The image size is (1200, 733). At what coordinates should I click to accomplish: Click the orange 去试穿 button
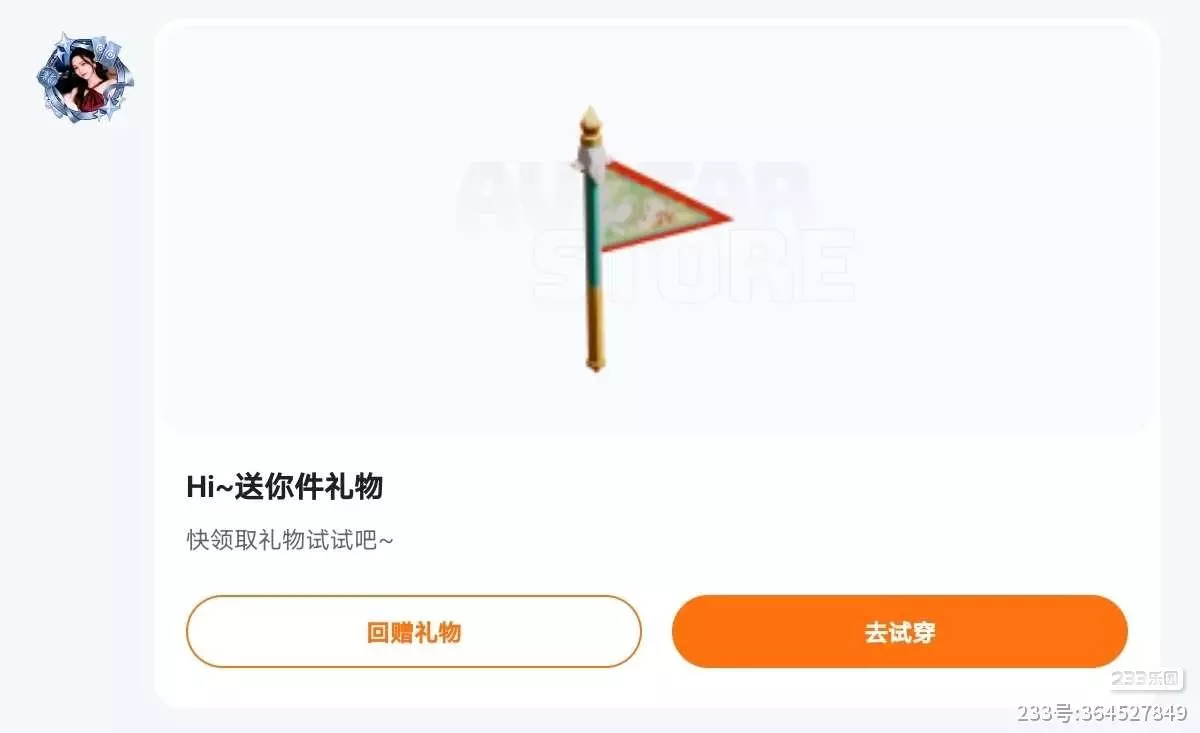click(899, 632)
